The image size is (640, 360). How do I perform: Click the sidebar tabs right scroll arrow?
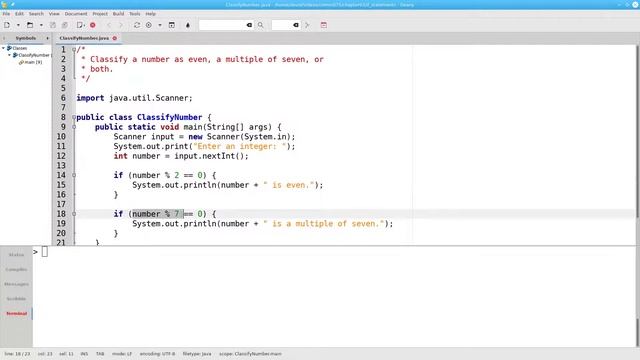47,38
